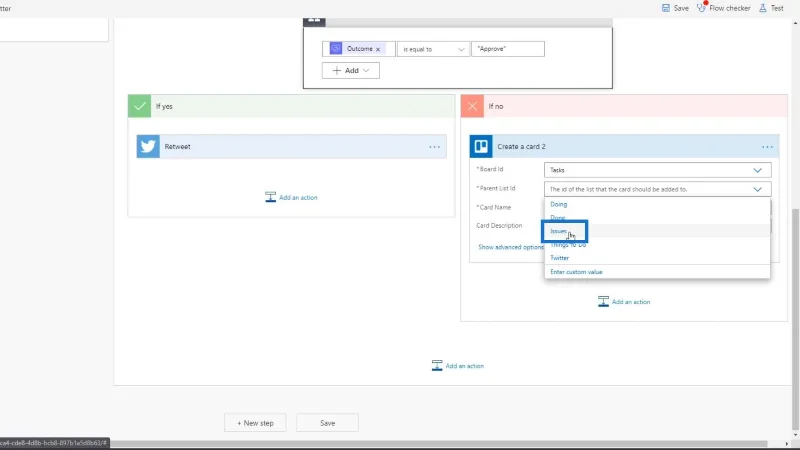The image size is (800, 450).
Task: Open the Retweet action ellipsis menu
Action: [434, 147]
